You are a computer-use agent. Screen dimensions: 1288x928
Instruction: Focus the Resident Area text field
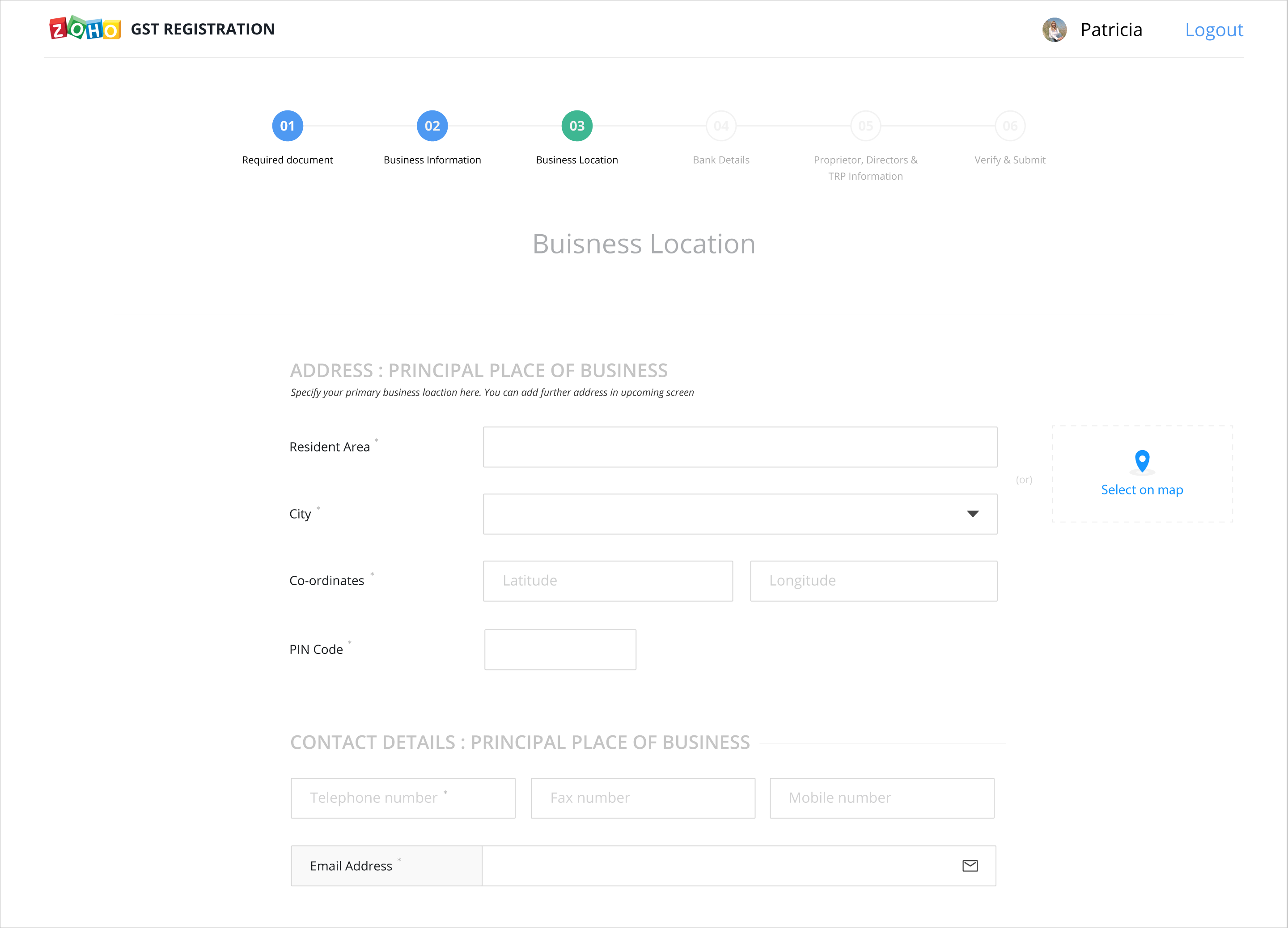coord(740,447)
